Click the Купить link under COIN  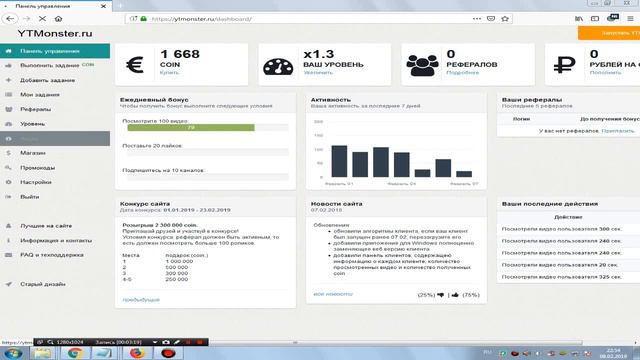169,73
